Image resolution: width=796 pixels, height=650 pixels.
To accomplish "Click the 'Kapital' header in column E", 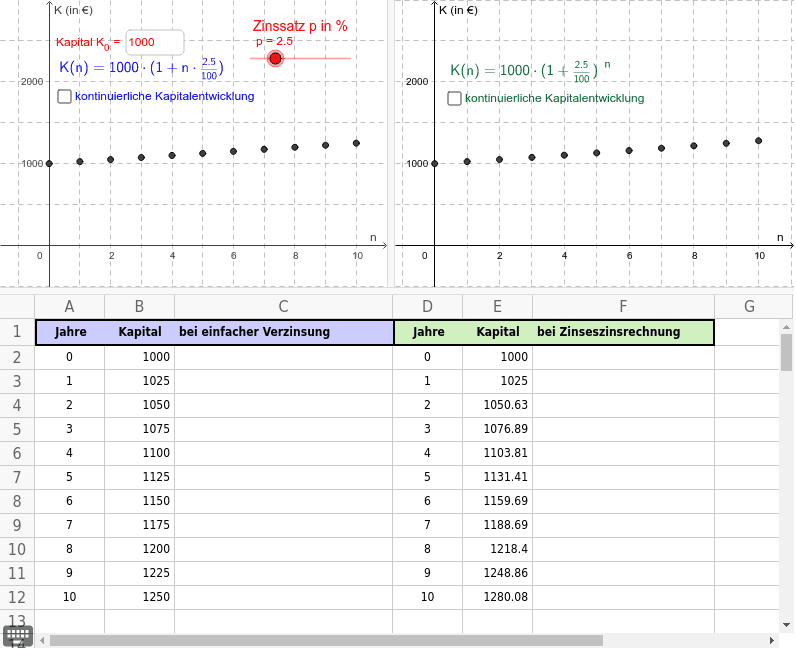I will (498, 332).
